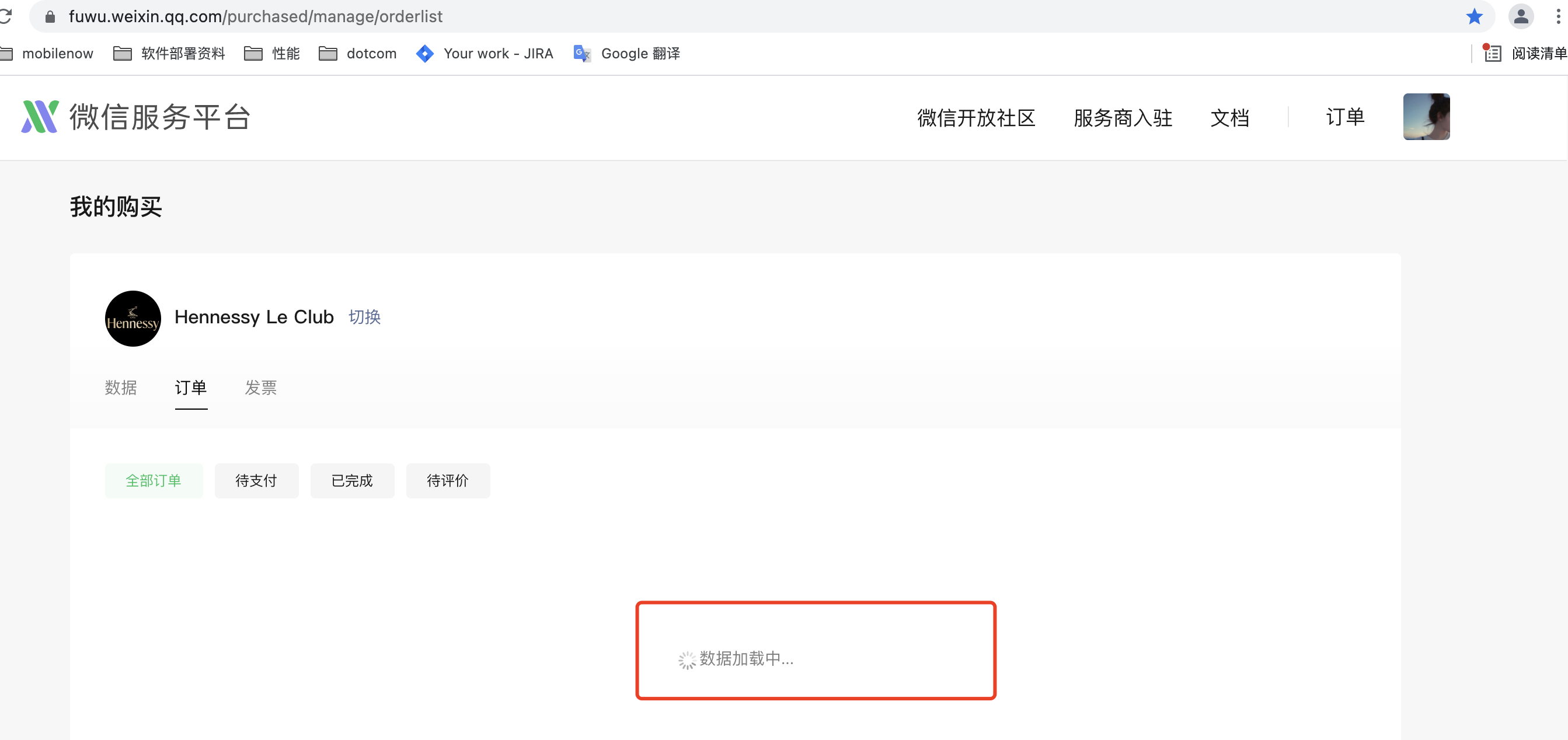Show orders in 待评价 filter
Viewport: 1568px width, 740px height.
(447, 481)
